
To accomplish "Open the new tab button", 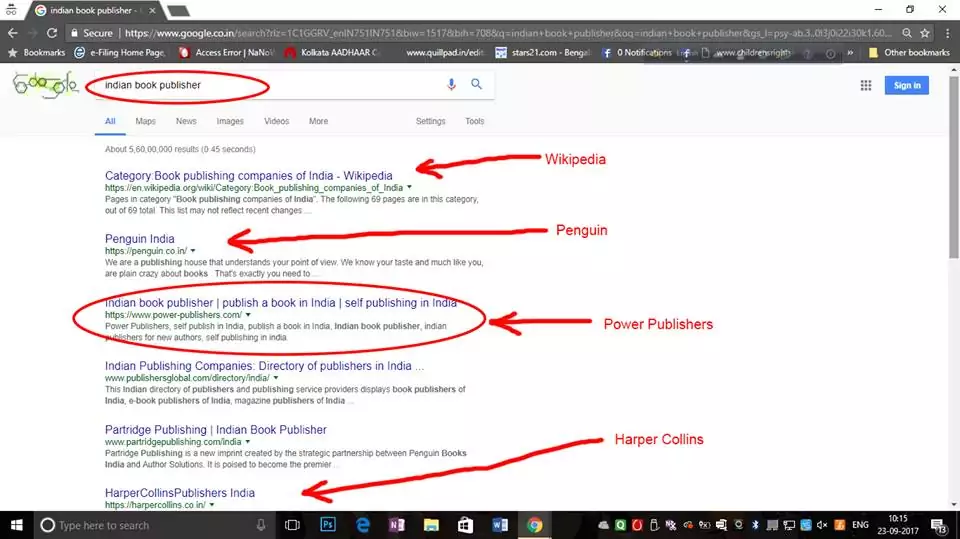I will point(178,10).
